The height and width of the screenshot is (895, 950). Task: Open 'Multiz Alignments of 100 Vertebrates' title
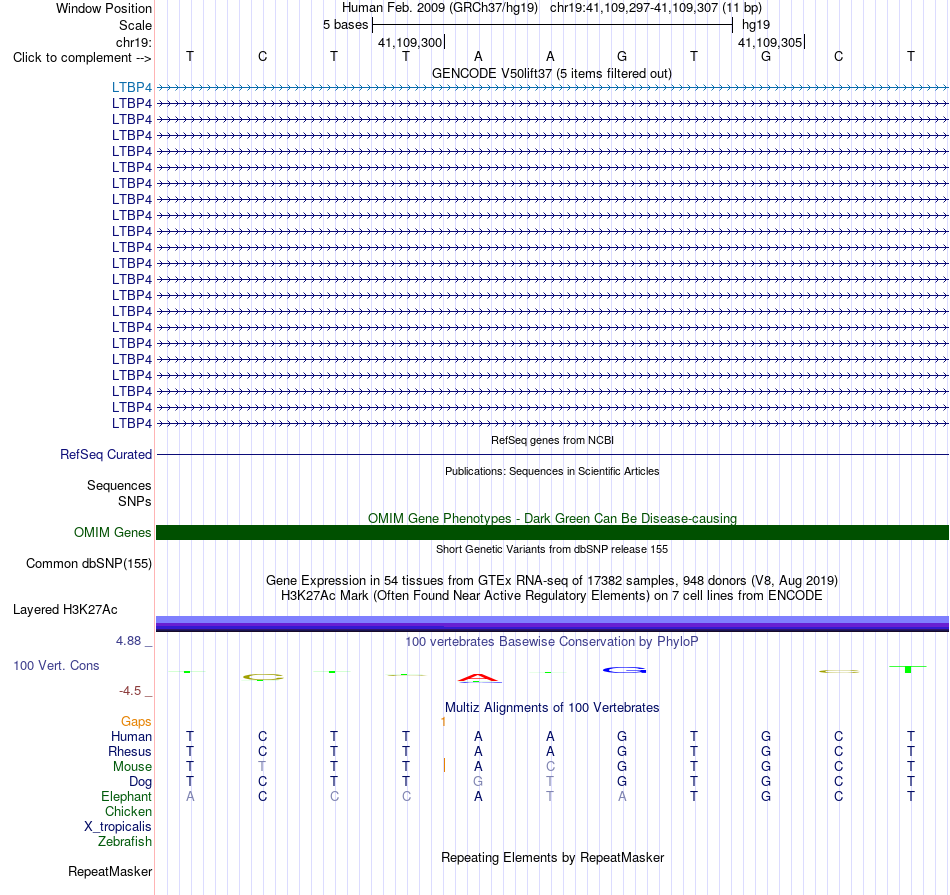click(552, 707)
